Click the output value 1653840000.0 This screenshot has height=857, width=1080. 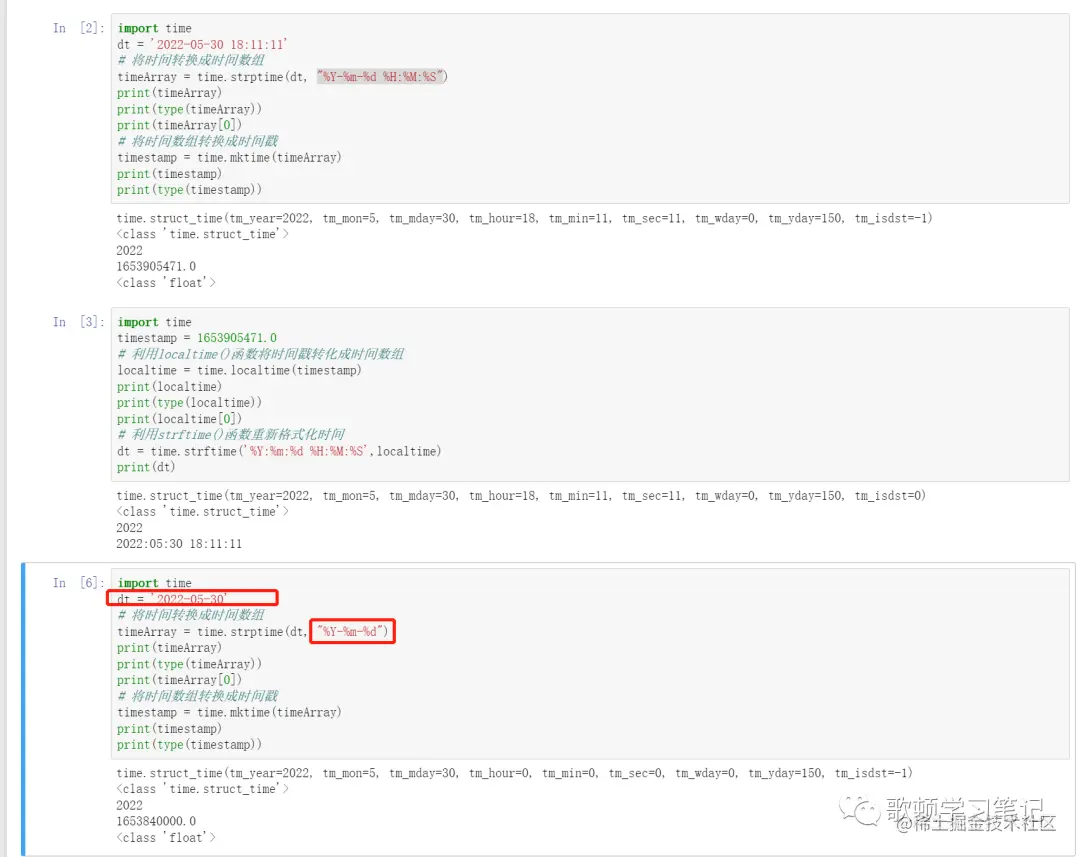pyautogui.click(x=156, y=821)
